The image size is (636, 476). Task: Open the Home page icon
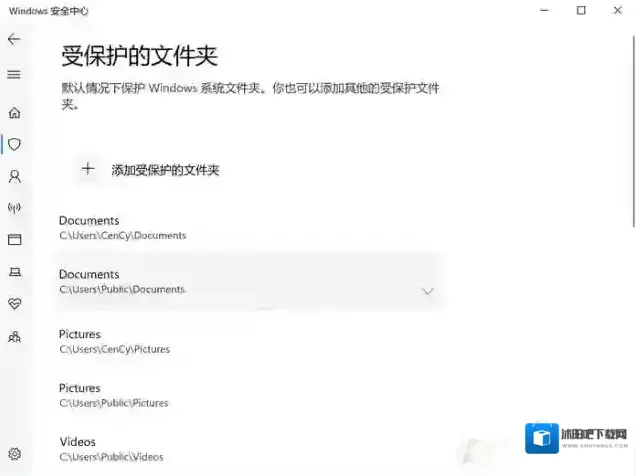15,113
